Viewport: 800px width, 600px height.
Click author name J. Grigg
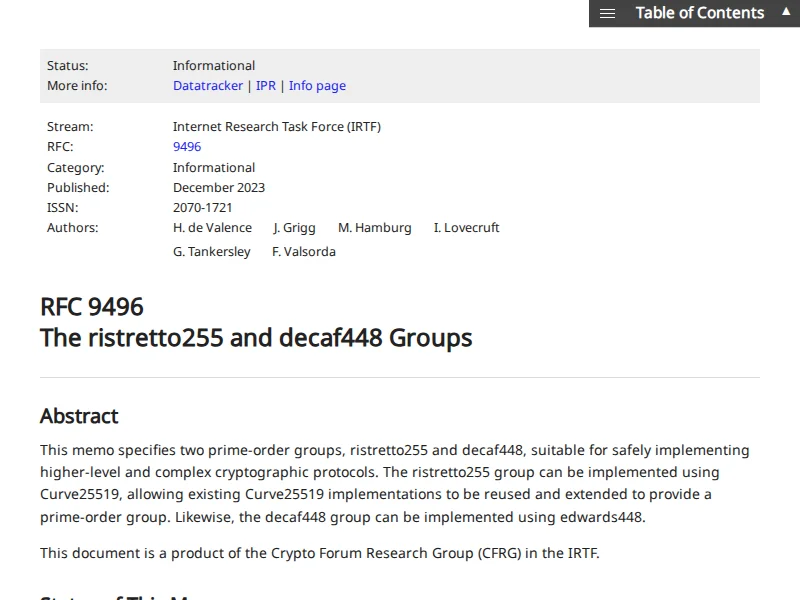pos(294,228)
